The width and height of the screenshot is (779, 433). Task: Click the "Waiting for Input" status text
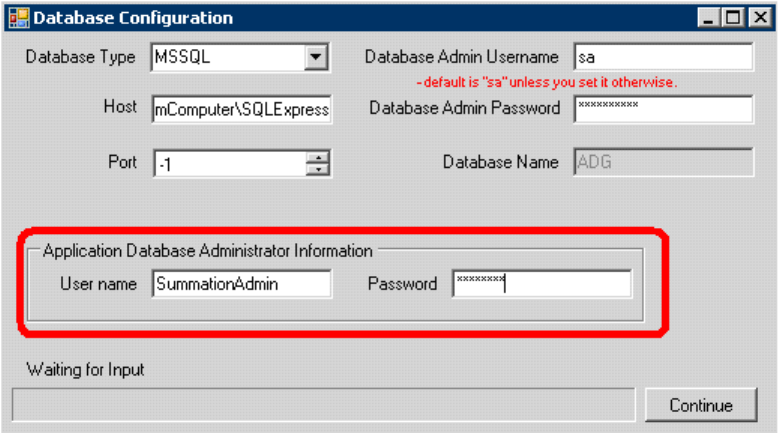click(x=86, y=370)
